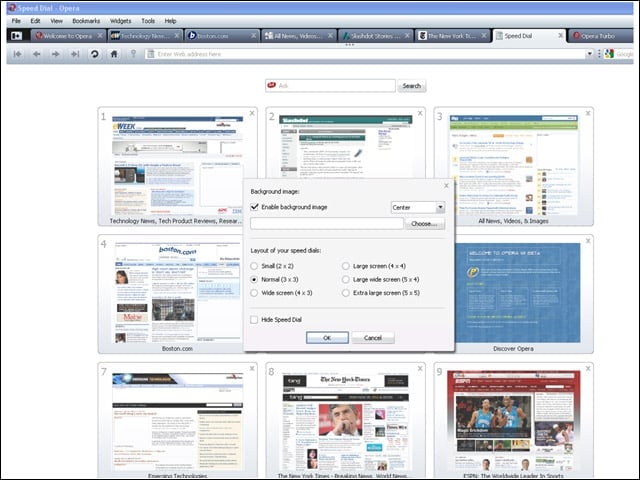Viewport: 640px width, 480px height.
Task: Switch to the Technology News tab
Action: pyautogui.click(x=145, y=36)
